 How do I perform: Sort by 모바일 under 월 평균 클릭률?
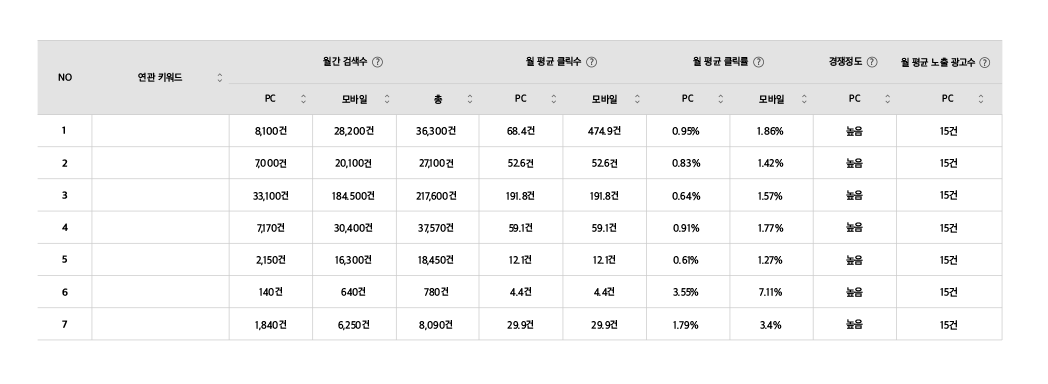point(804,100)
